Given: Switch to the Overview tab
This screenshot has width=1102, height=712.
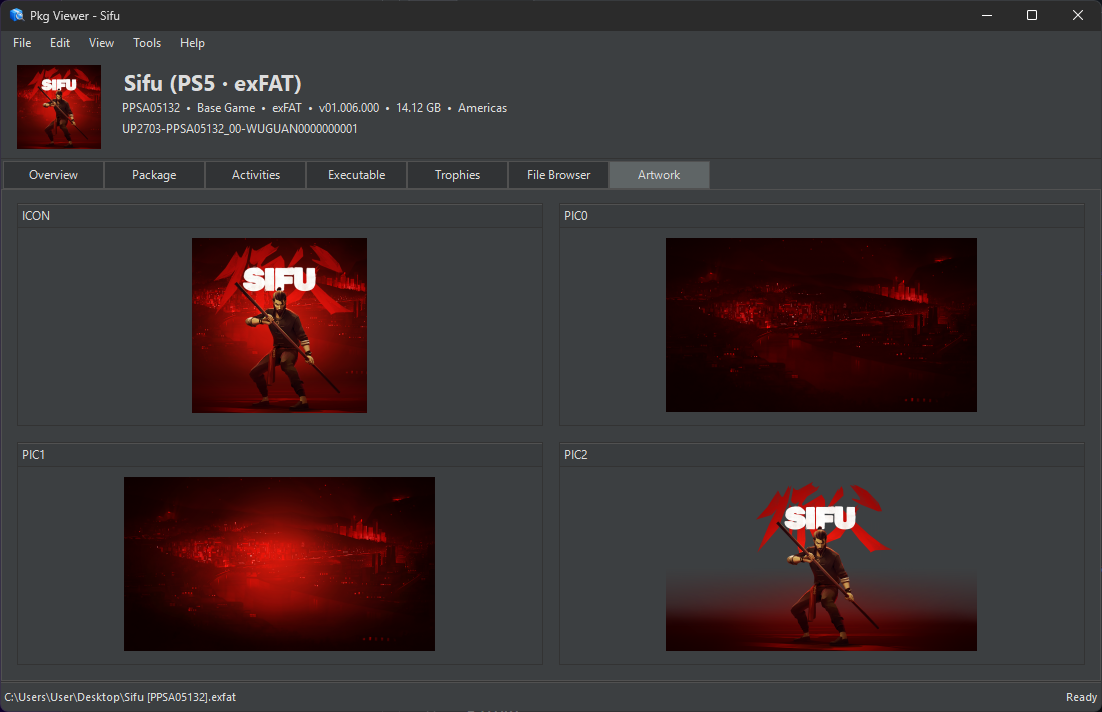Looking at the screenshot, I should 53,175.
